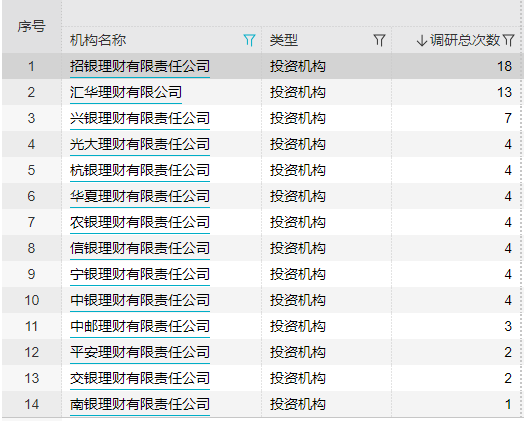525x422 pixels.
Task: Select the 序号 column header
Action: click(32, 27)
